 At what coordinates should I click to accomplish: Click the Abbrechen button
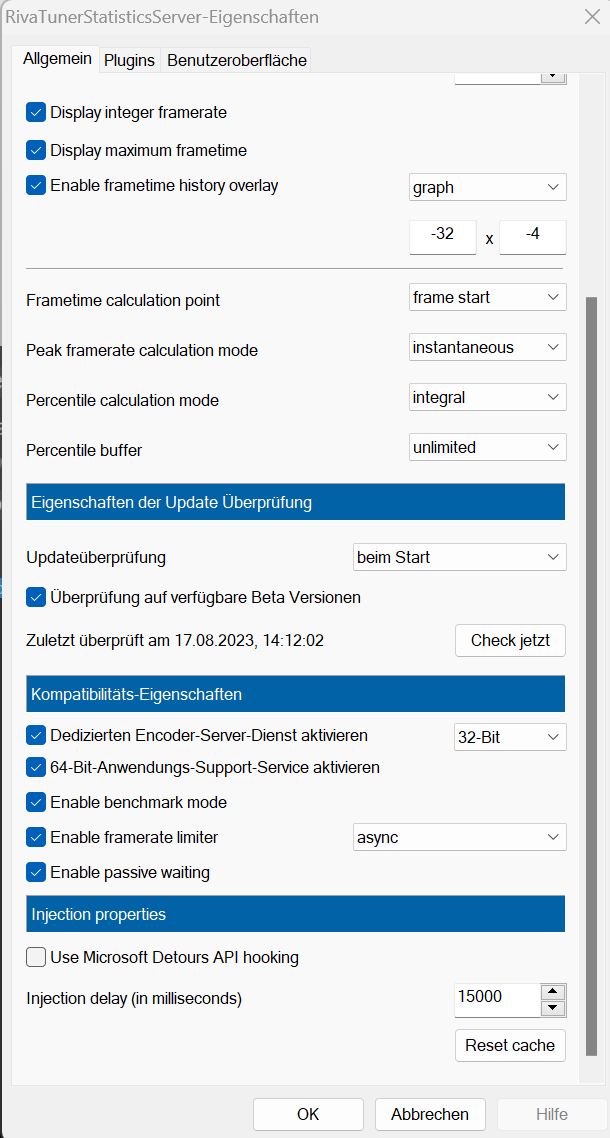click(430, 1114)
